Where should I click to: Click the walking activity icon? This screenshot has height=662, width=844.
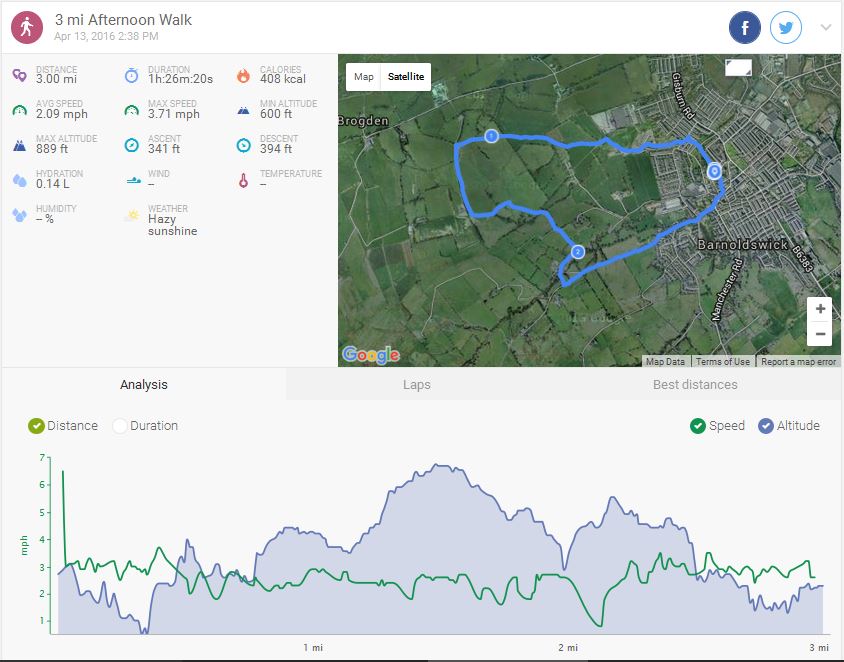(x=27, y=27)
